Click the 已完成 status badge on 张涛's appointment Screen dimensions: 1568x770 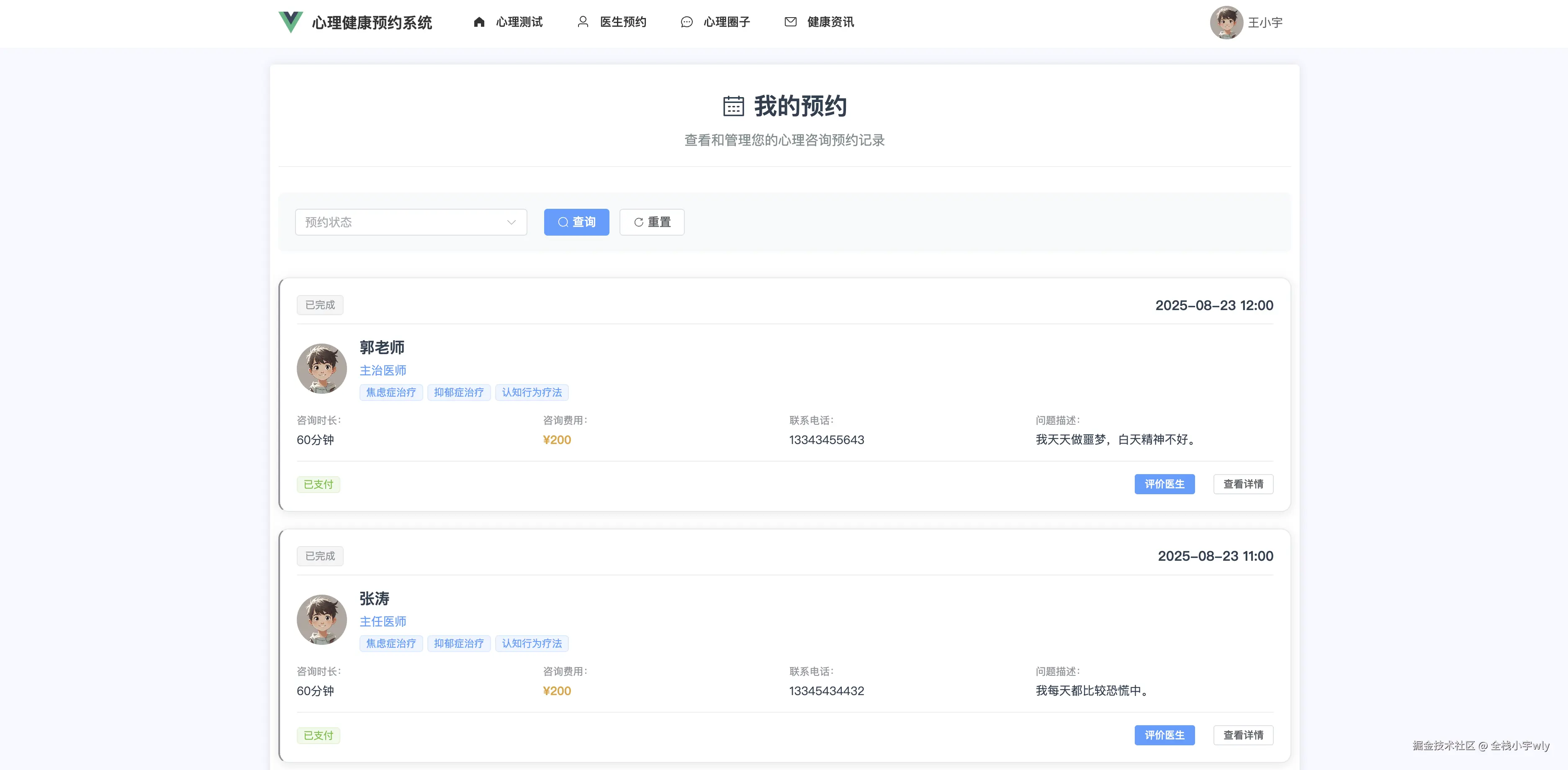319,556
